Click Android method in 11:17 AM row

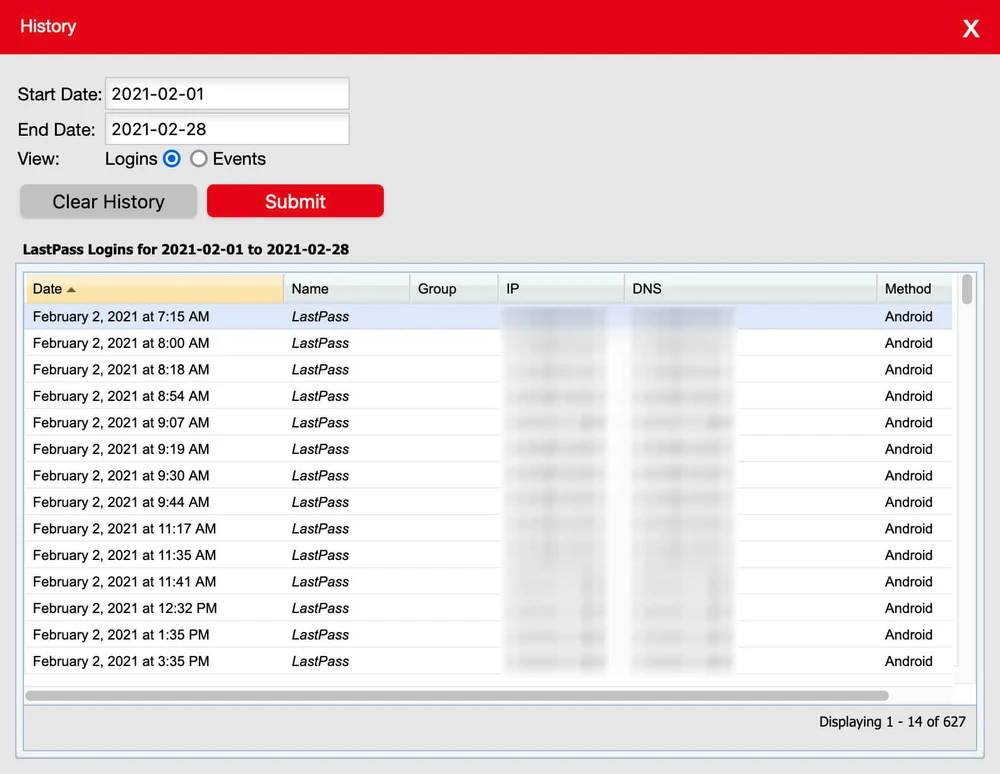pos(908,529)
